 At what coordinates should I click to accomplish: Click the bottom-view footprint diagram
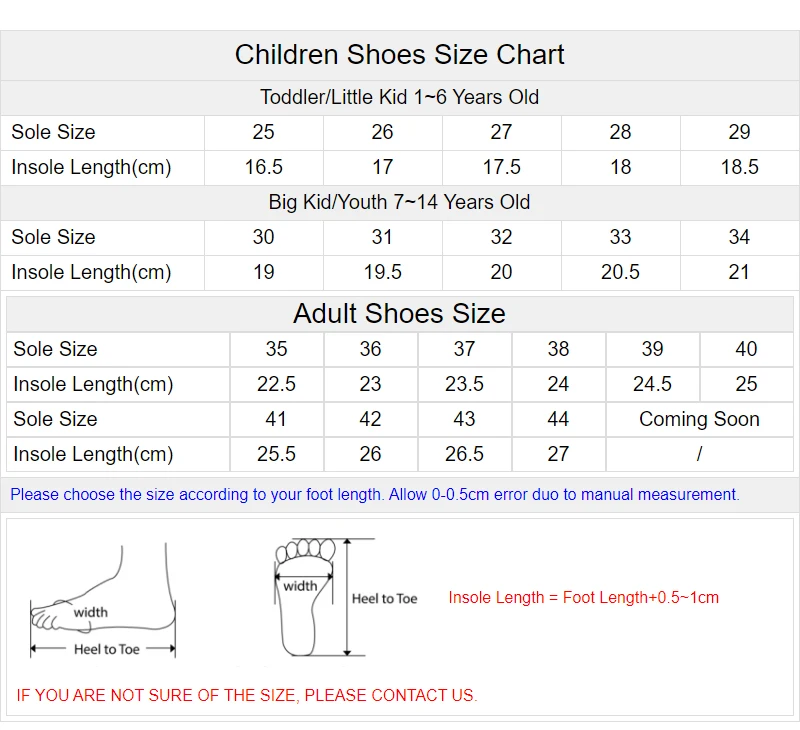305,596
